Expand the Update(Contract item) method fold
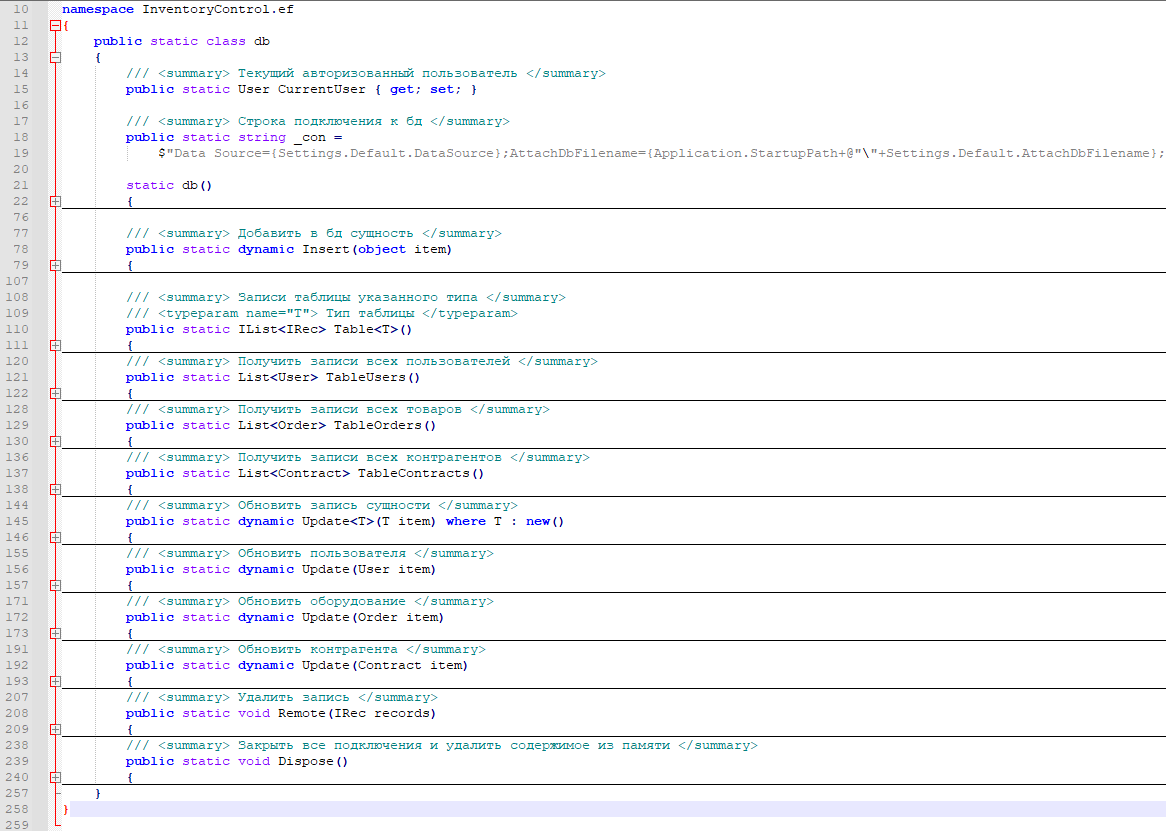The height and width of the screenshot is (831, 1166). coord(55,682)
